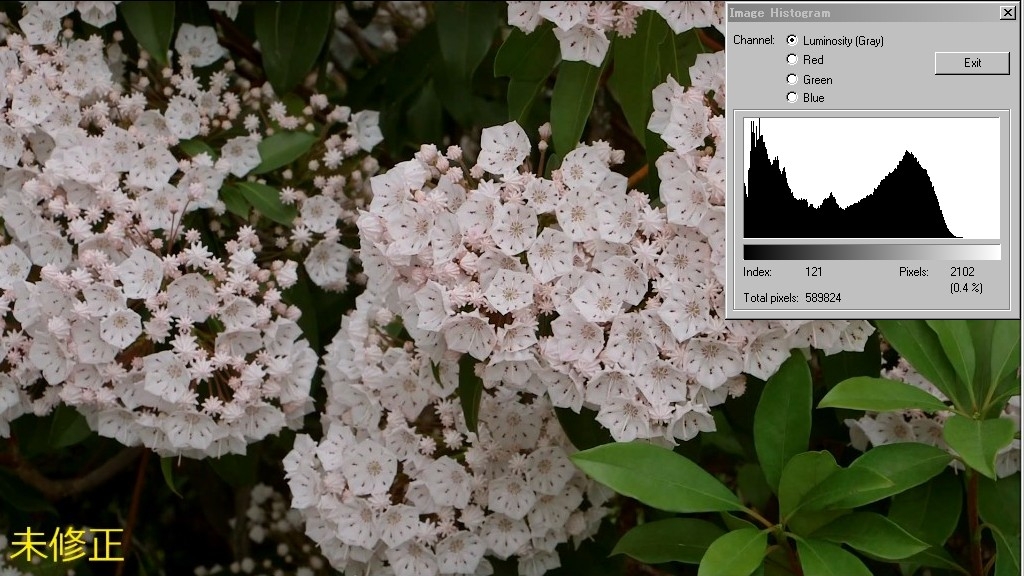The width and height of the screenshot is (1024, 576).
Task: Click the Pixels value 2102
Action: (962, 272)
